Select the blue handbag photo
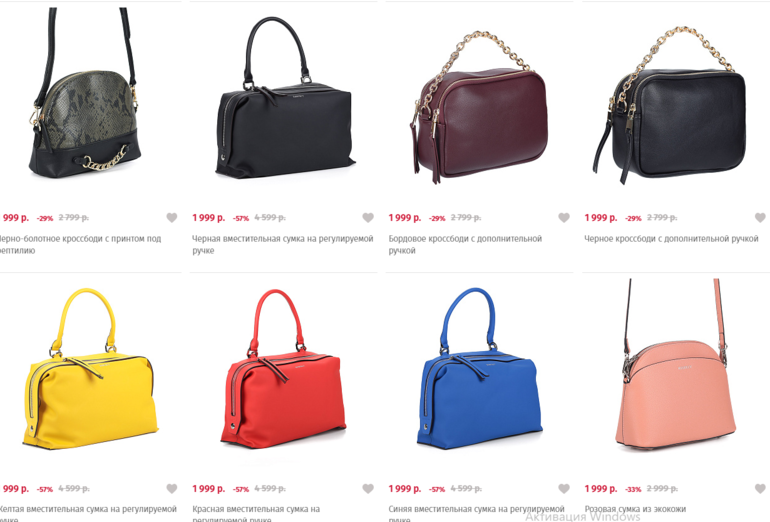 tap(480, 368)
